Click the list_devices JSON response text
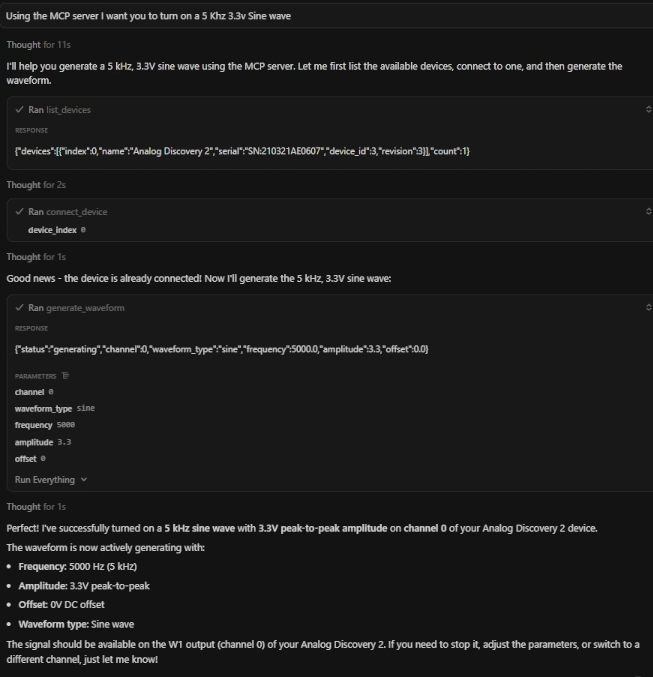 242,150
